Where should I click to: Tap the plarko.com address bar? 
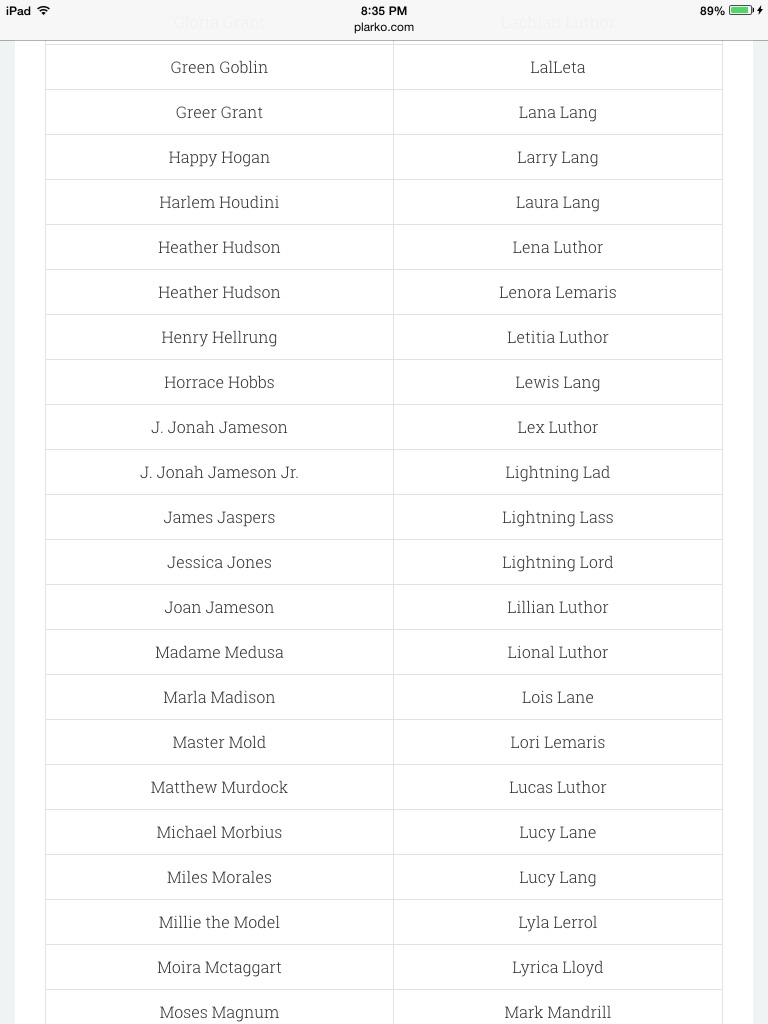pos(384,27)
